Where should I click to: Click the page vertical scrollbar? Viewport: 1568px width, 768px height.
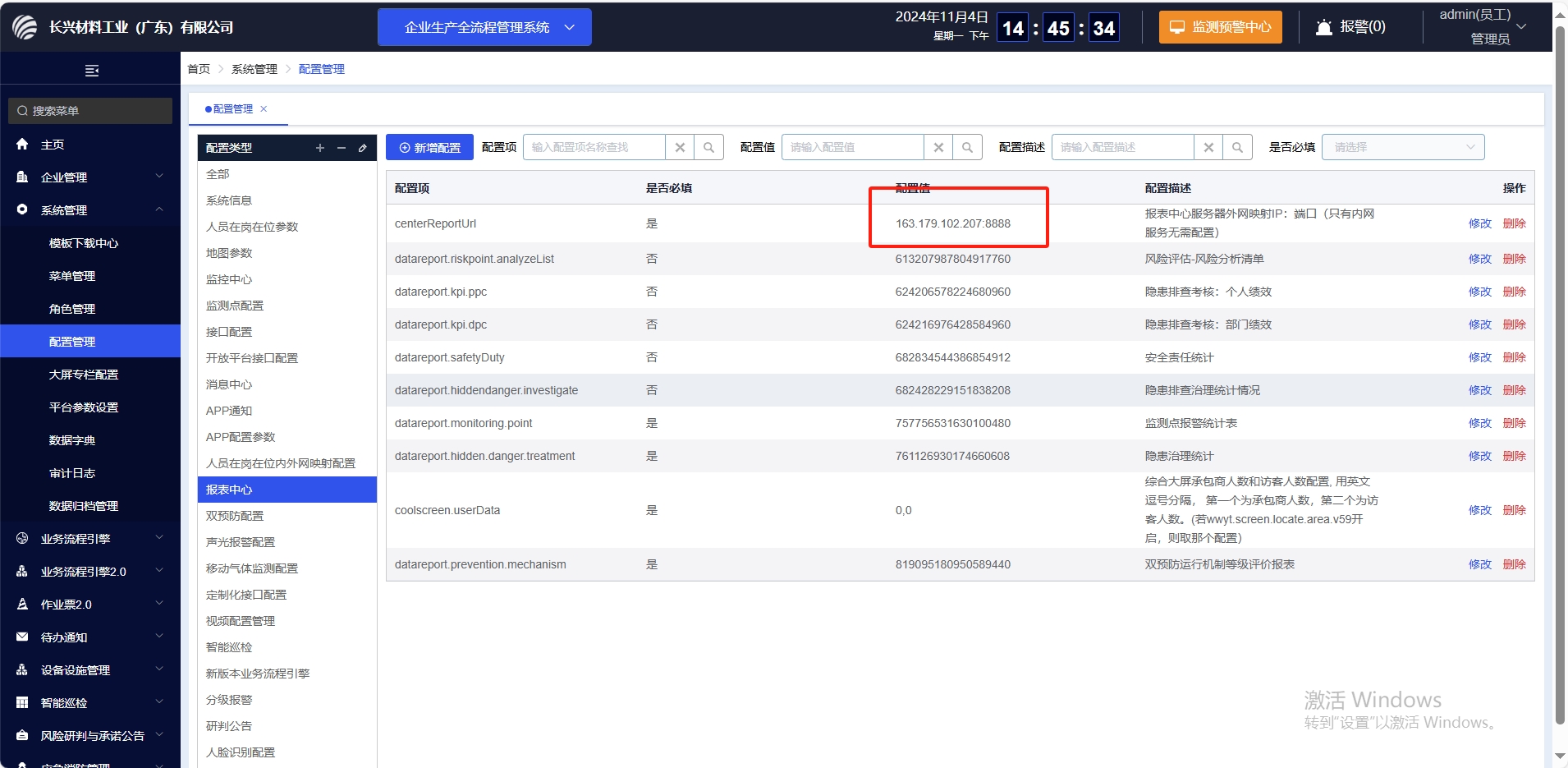click(1561, 374)
